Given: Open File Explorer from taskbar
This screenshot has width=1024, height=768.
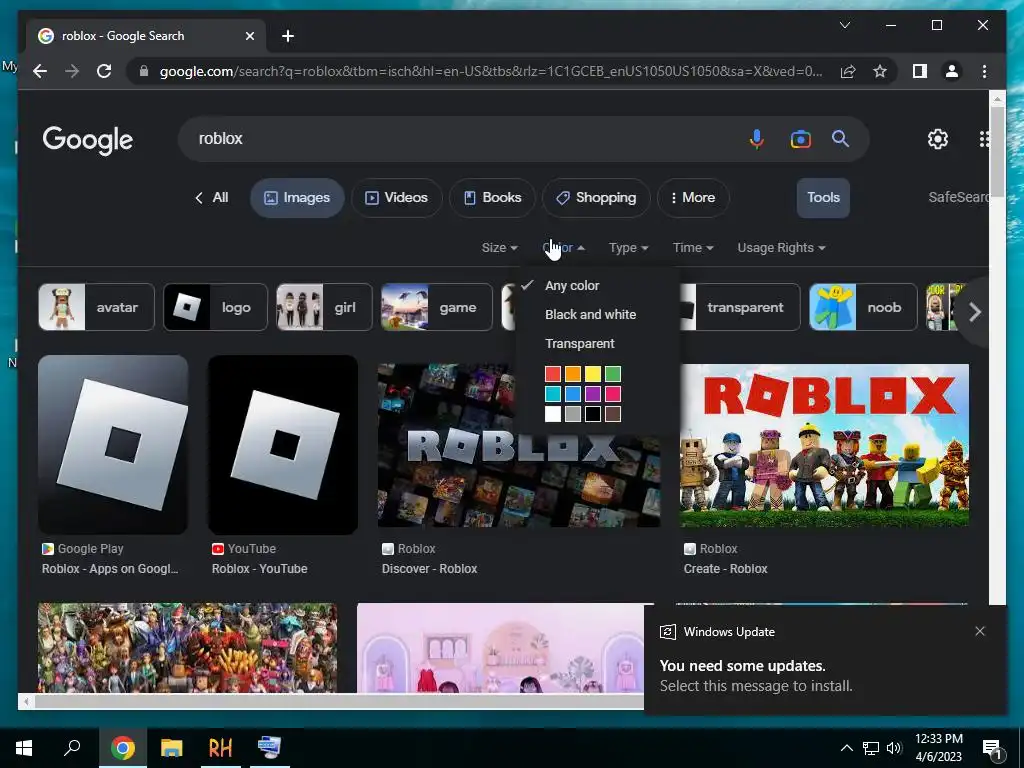Looking at the screenshot, I should pos(172,748).
